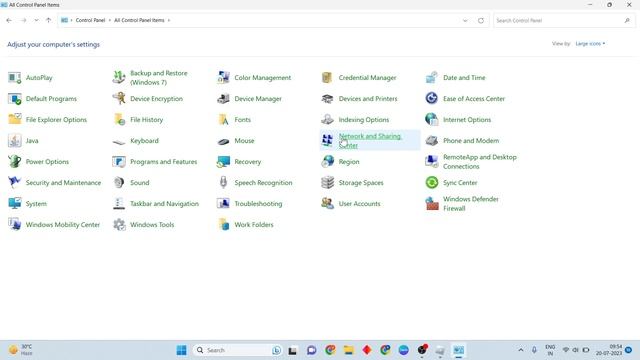Open the Work Folders link
The height and width of the screenshot is (360, 640).
point(254,224)
